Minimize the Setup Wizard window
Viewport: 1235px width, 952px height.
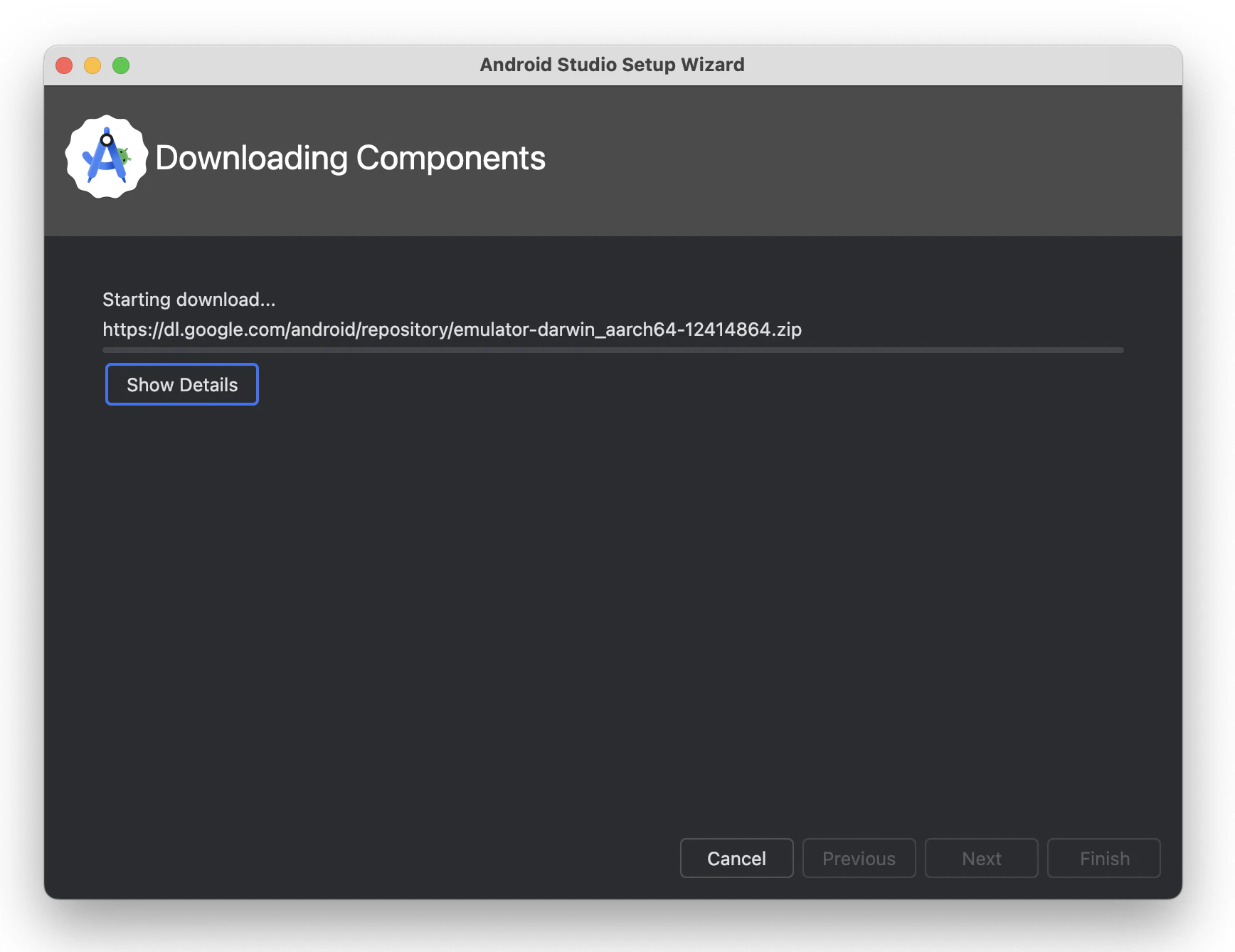coord(92,65)
